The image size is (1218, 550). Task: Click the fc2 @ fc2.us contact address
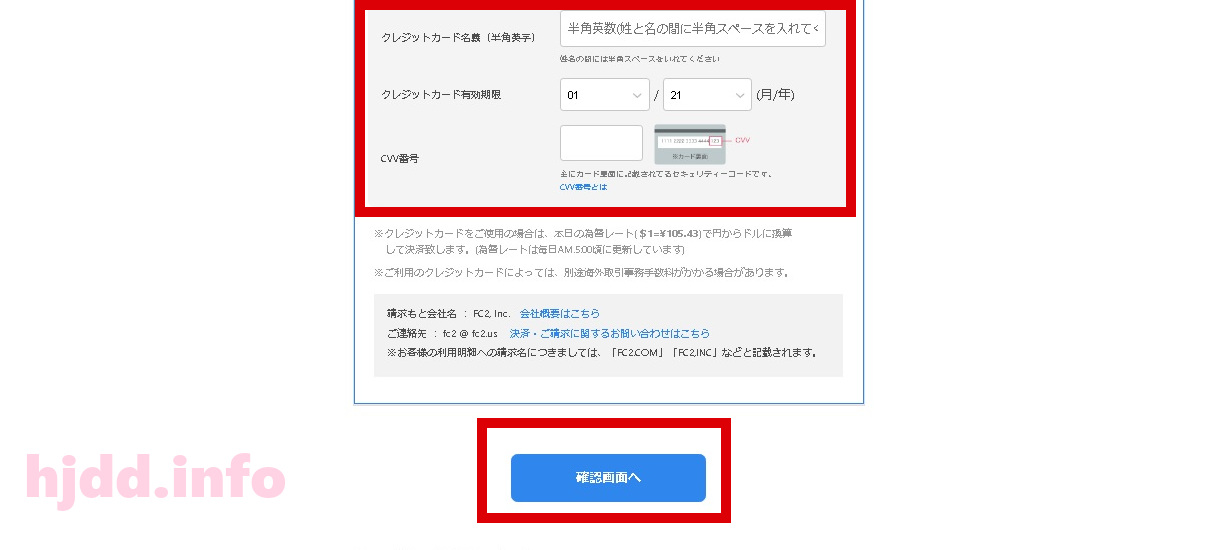470,334
